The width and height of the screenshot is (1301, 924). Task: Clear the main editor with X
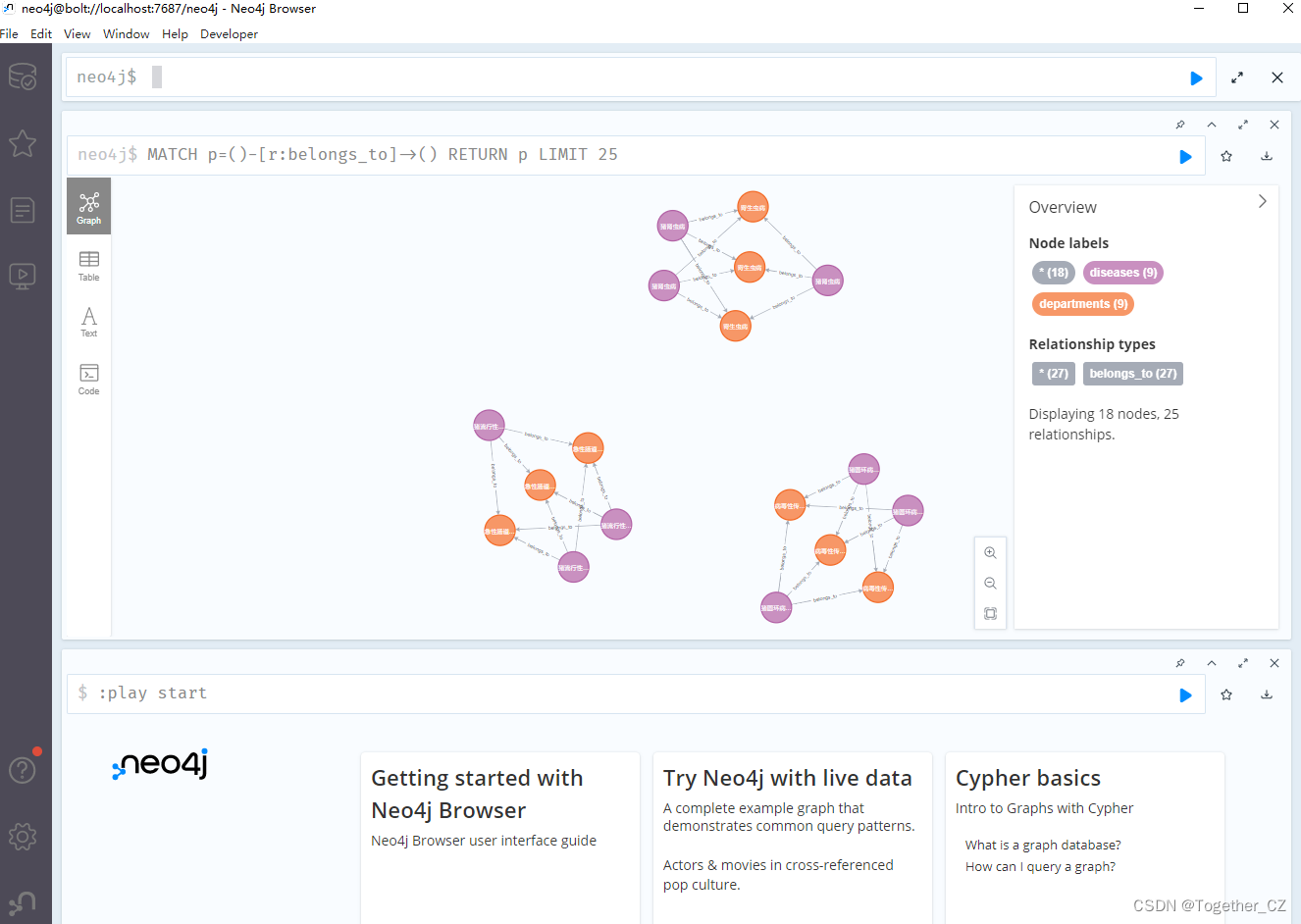point(1277,77)
